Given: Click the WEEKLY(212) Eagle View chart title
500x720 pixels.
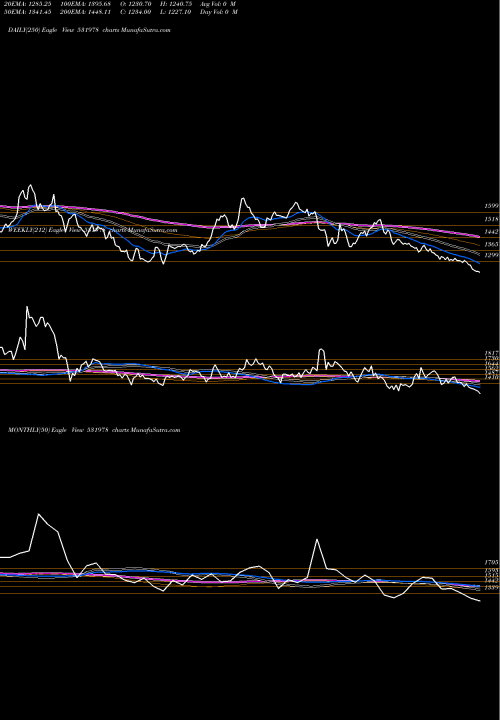Looking at the screenshot, I should tap(93, 230).
